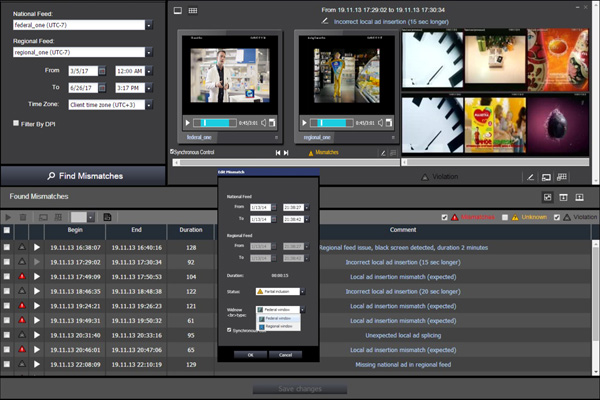
Task: Toggle the Synchronous Control checkbox under players
Action: (173, 152)
